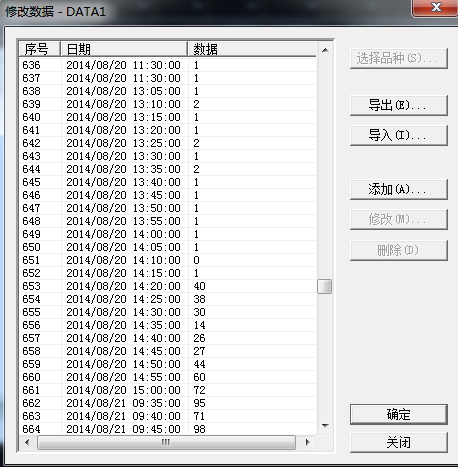458x467 pixels.
Task: Confirm with the 确定 button
Action: click(398, 414)
